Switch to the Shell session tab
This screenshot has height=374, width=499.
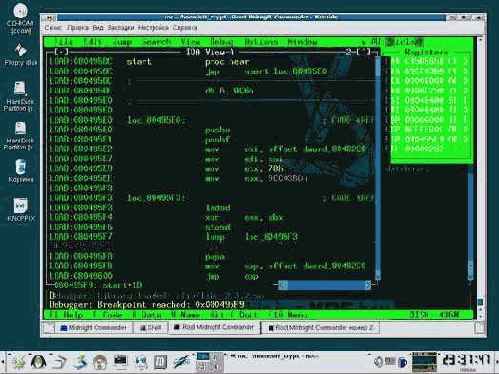[x=150, y=328]
